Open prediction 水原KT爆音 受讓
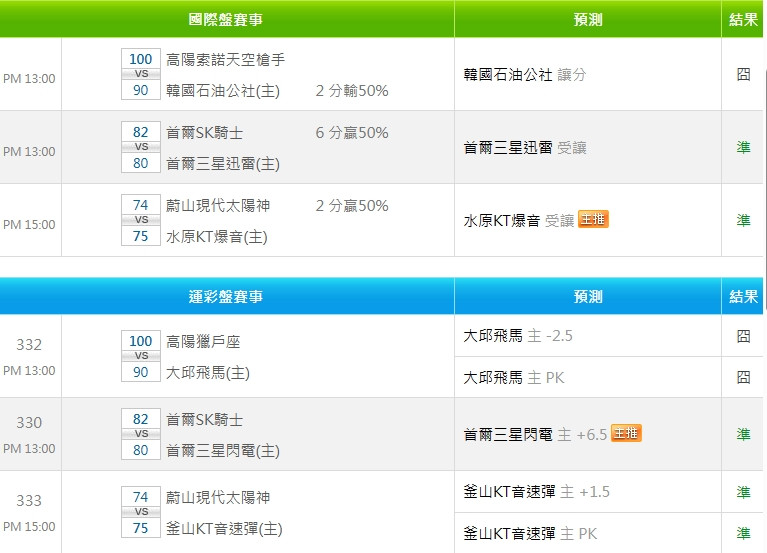The height and width of the screenshot is (553, 767). (519, 221)
